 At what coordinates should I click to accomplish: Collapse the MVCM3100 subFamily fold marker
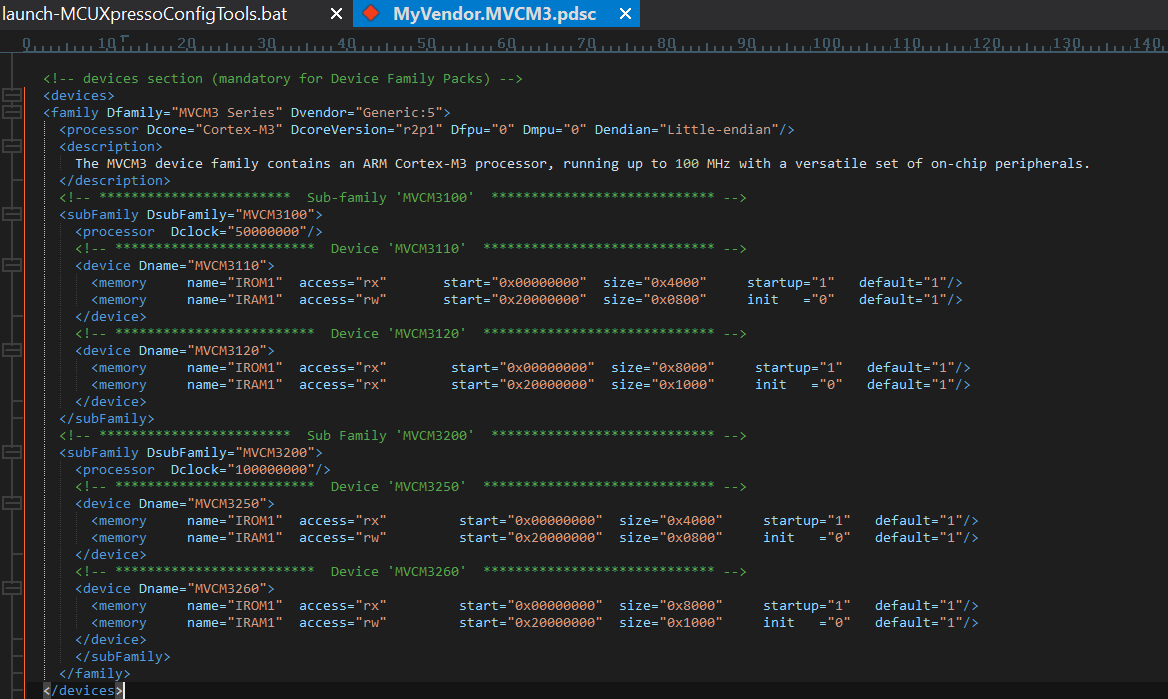[x=12, y=214]
